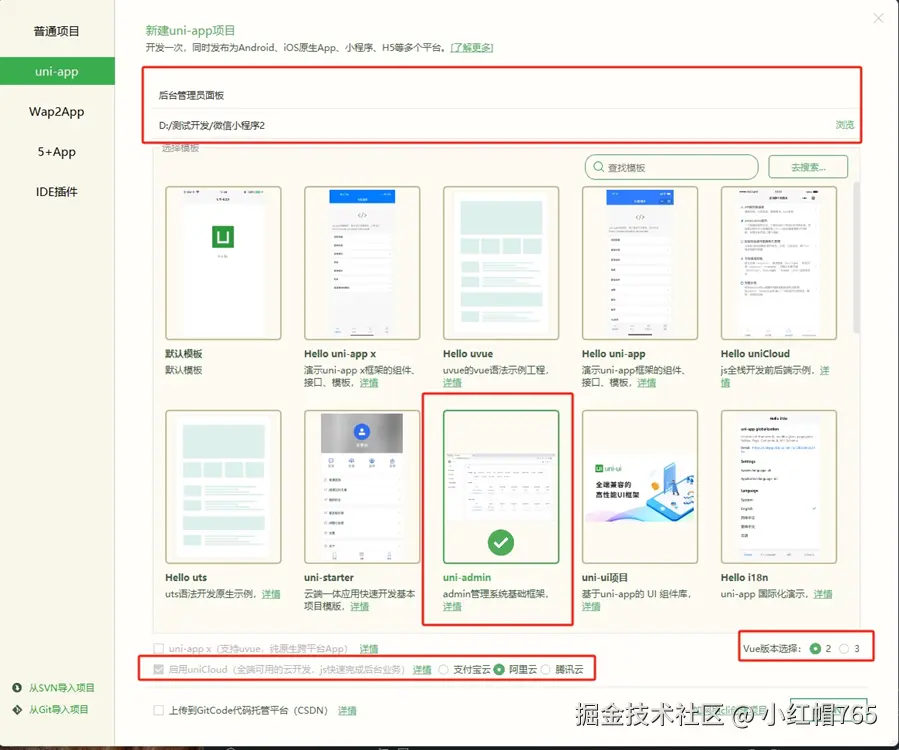
Task: Open the IDE插件 tab
Action: coord(57,192)
